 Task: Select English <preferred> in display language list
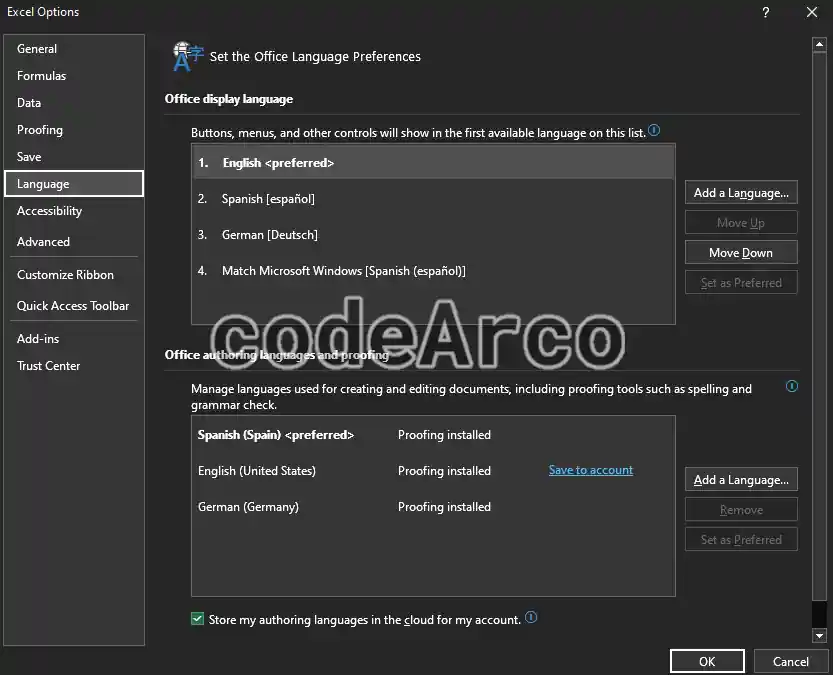(x=433, y=163)
